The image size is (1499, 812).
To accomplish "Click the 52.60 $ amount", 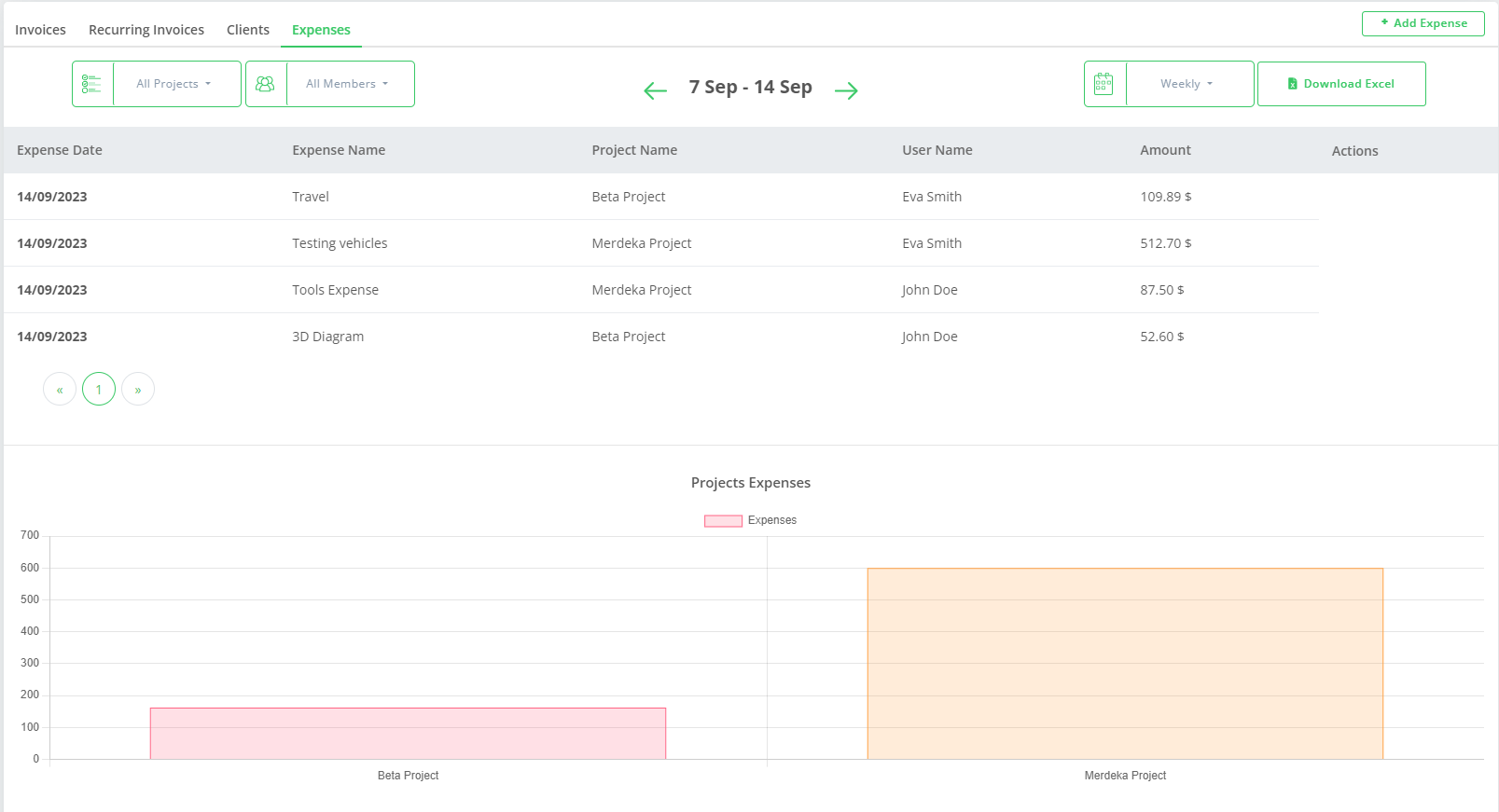I will click(x=1162, y=337).
